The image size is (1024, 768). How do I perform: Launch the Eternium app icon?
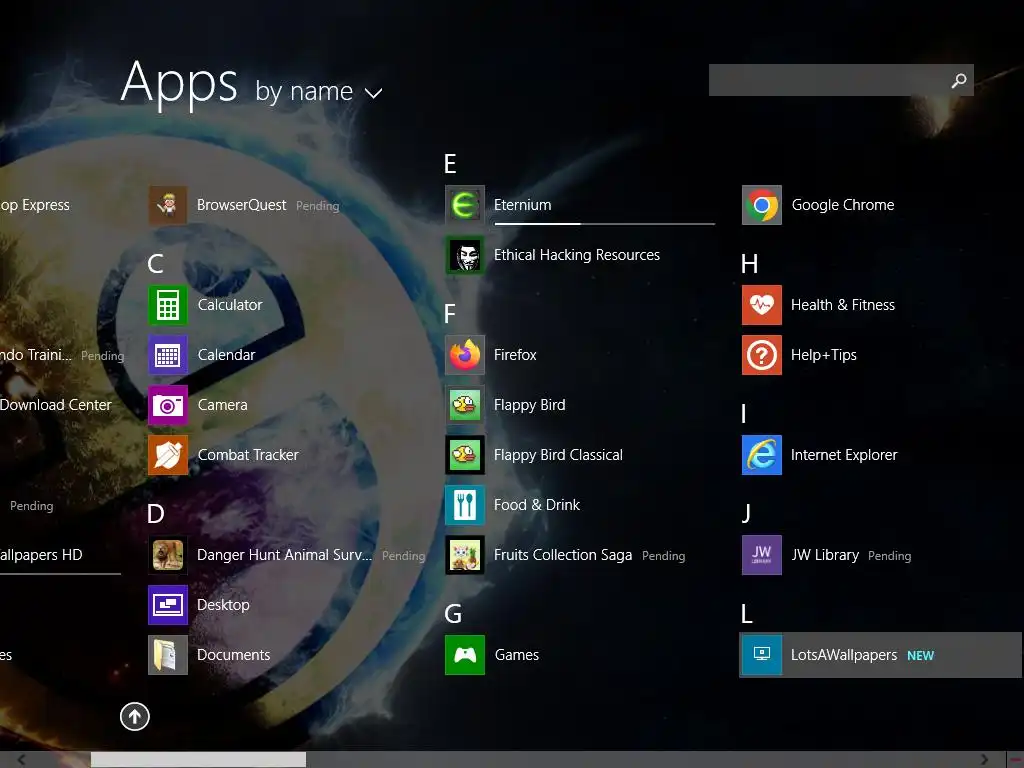(x=465, y=205)
